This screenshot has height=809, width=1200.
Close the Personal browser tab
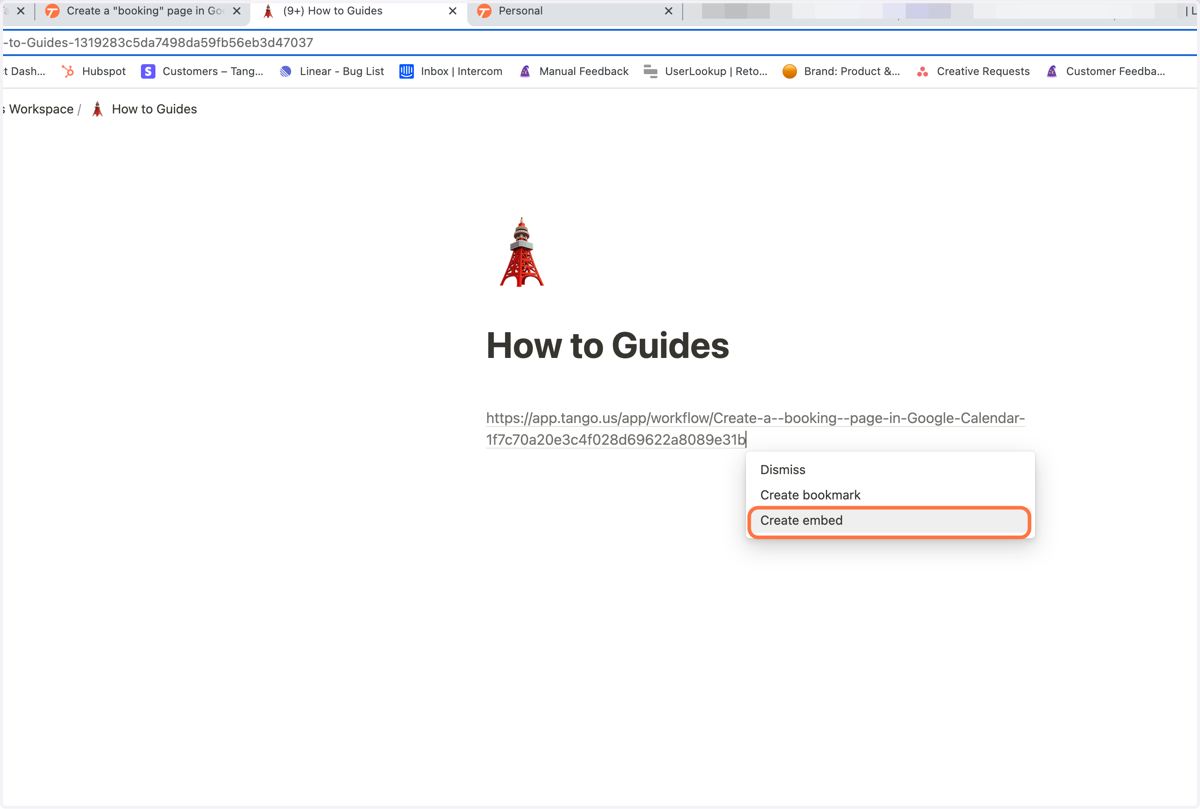tap(668, 11)
